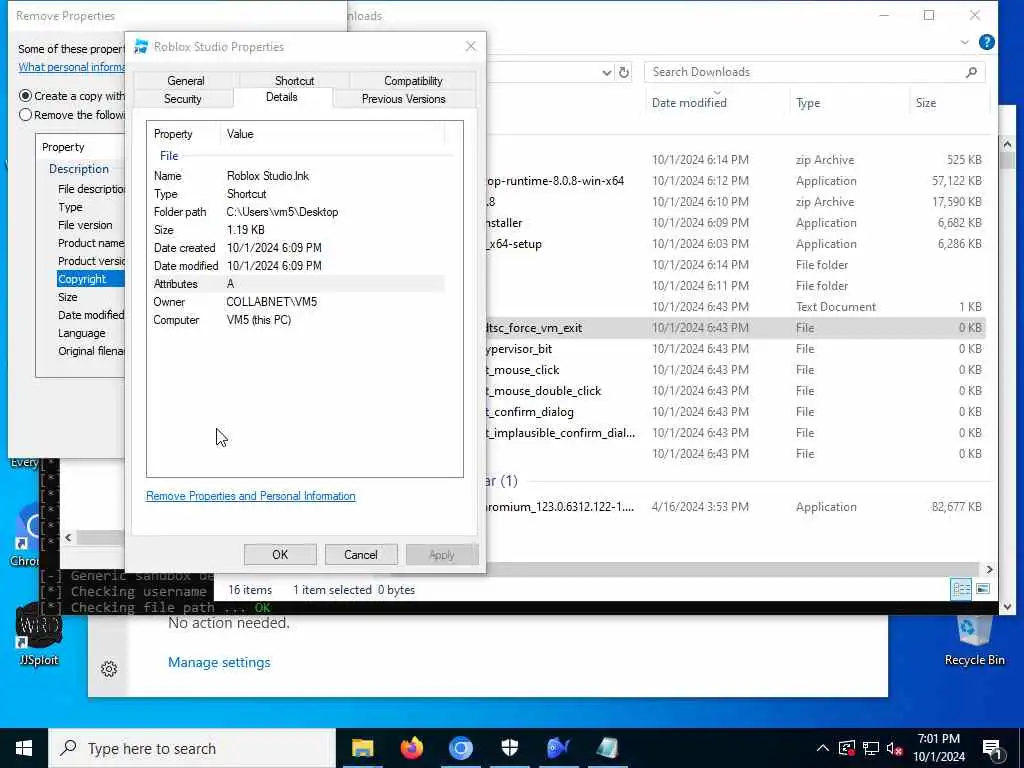The height and width of the screenshot is (768, 1024).
Task: Select the Language property row
Action: (81, 333)
